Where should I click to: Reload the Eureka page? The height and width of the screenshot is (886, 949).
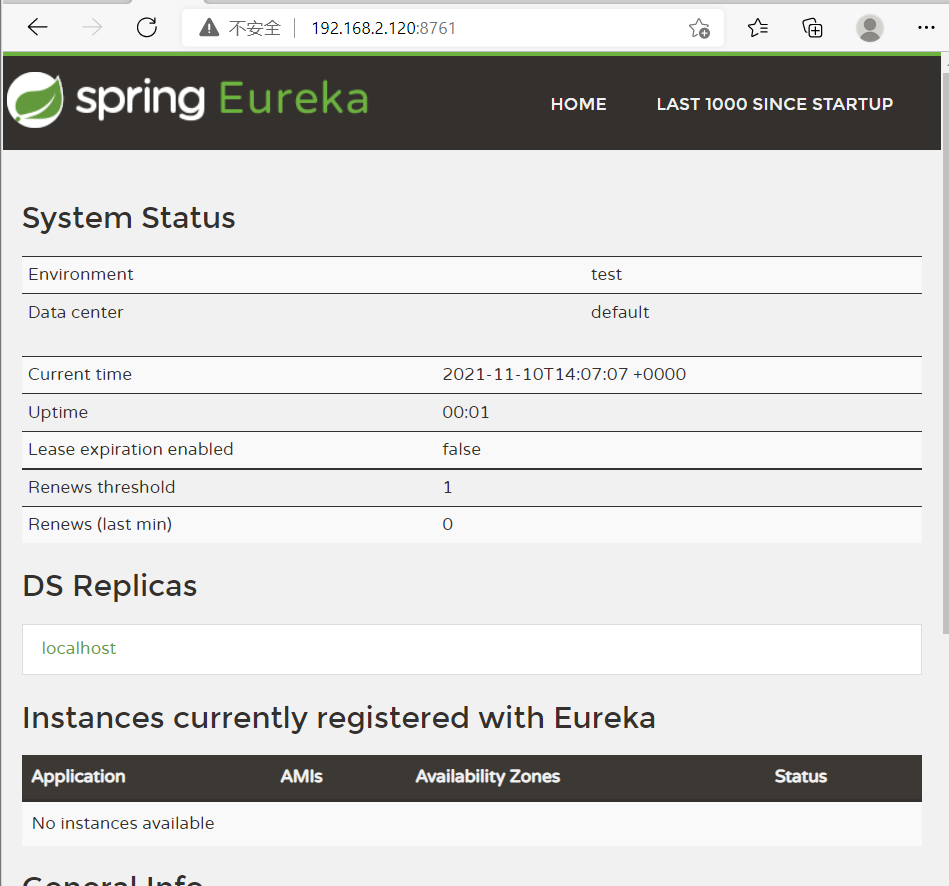point(146,27)
